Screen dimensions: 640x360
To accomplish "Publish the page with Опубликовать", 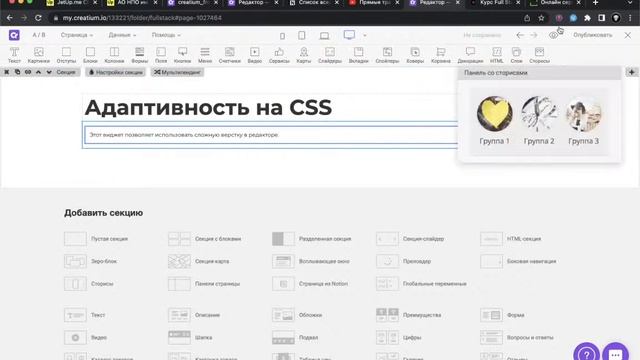I will tap(593, 35).
